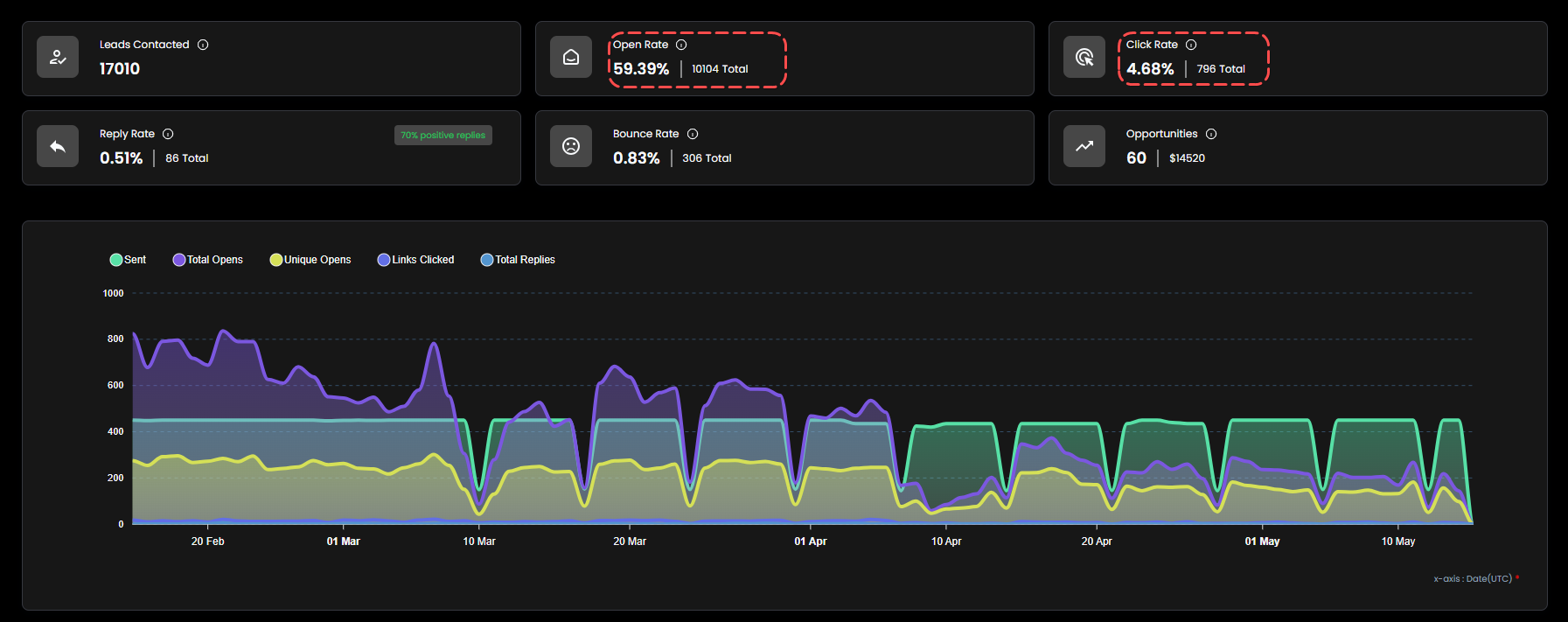Click the Open Rate envelope icon

pyautogui.click(x=571, y=58)
